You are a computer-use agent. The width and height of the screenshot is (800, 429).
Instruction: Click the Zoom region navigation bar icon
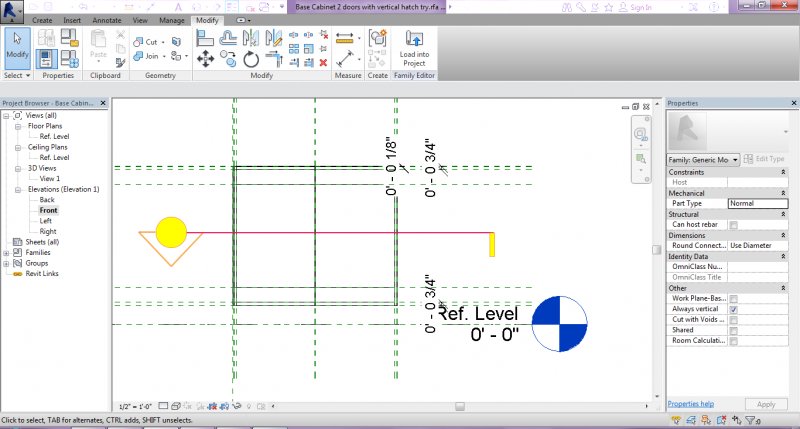point(641,159)
